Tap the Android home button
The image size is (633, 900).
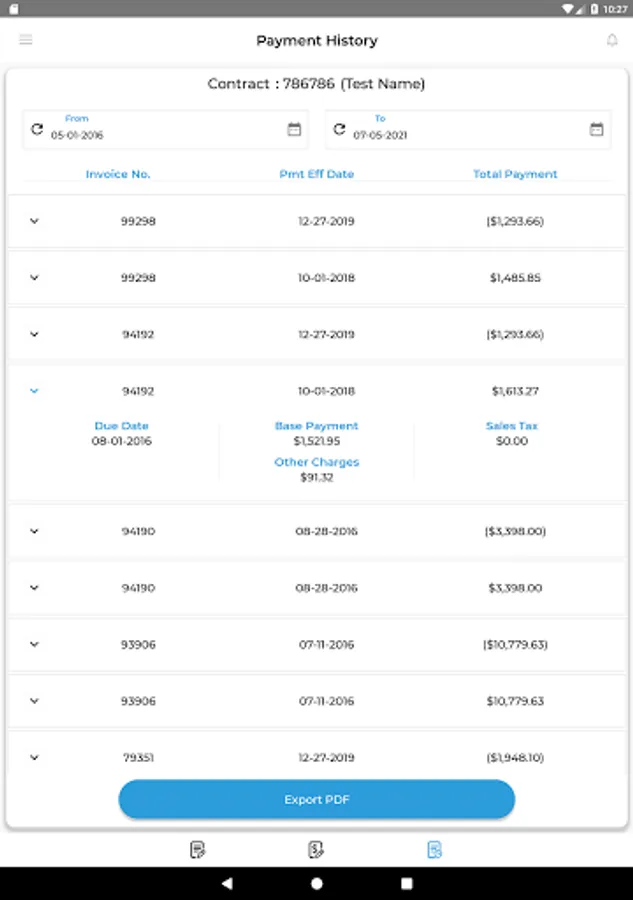click(x=316, y=884)
